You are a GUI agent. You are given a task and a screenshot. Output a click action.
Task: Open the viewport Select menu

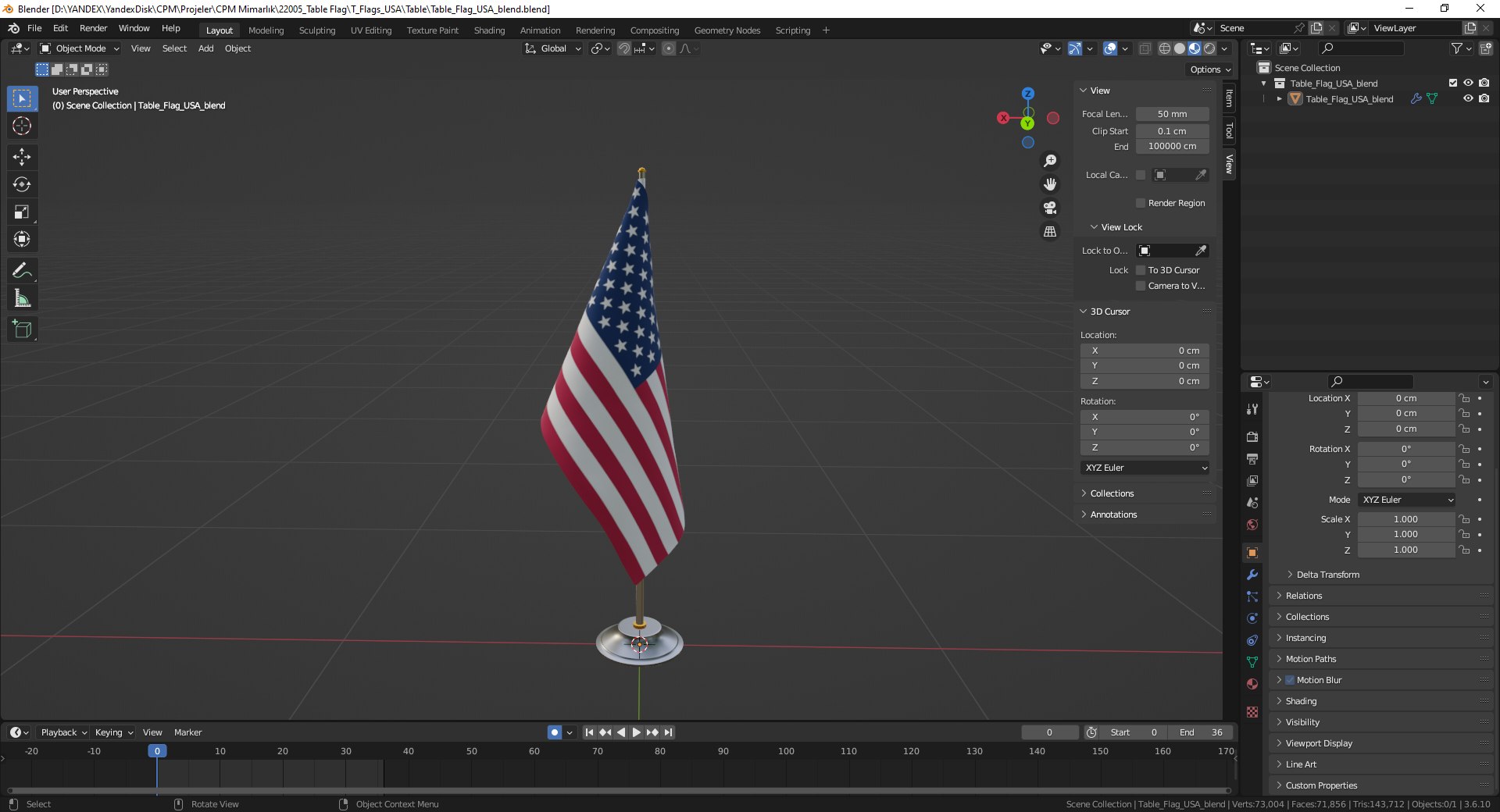click(x=174, y=48)
